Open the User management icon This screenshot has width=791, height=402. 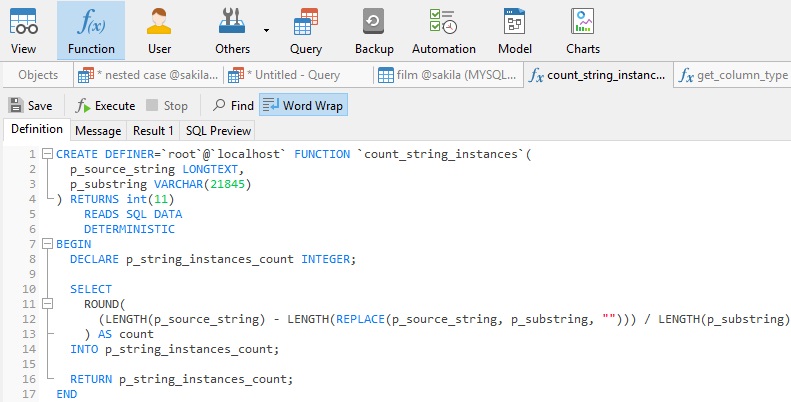(159, 31)
